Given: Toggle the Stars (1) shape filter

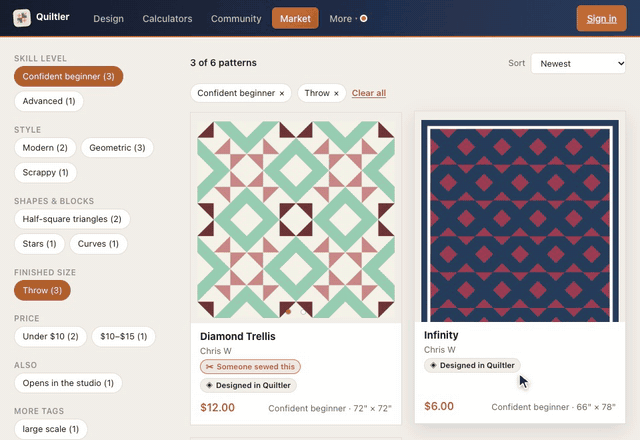Looking at the screenshot, I should [39, 244].
